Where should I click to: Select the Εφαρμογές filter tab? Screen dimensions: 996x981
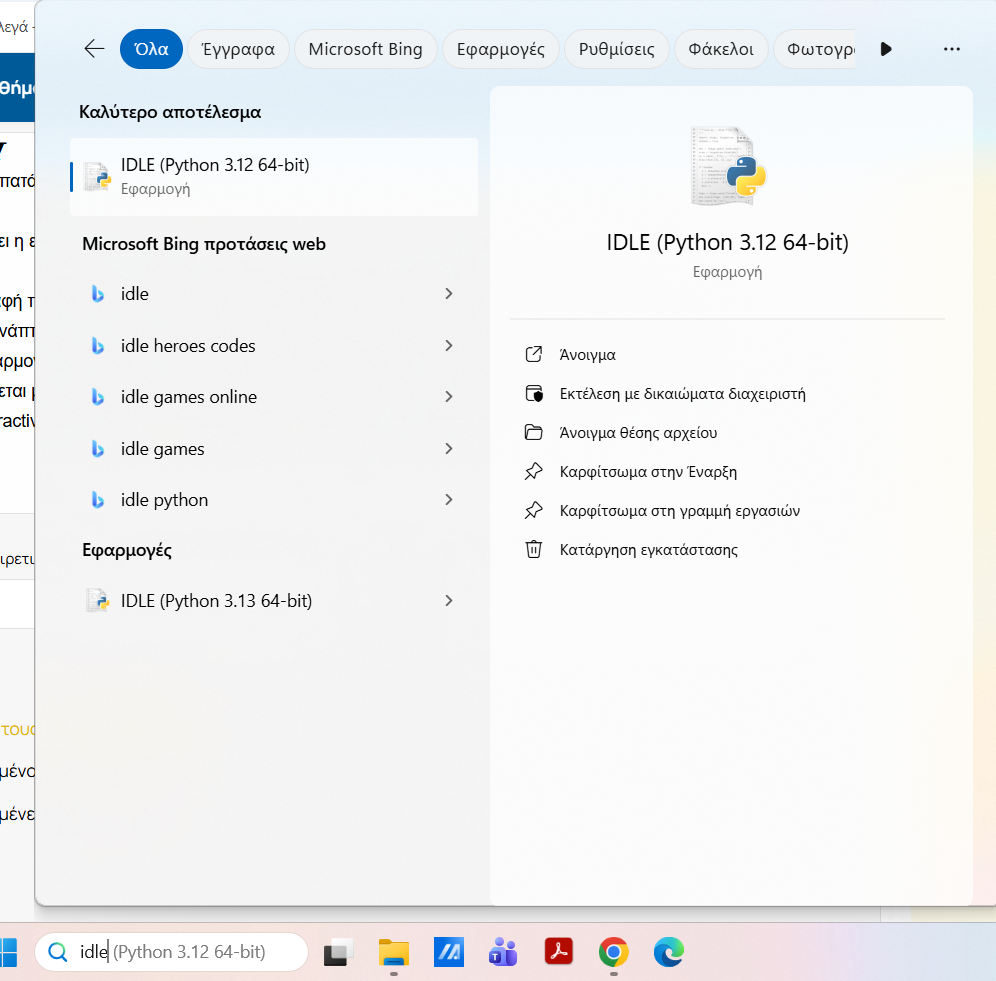500,49
